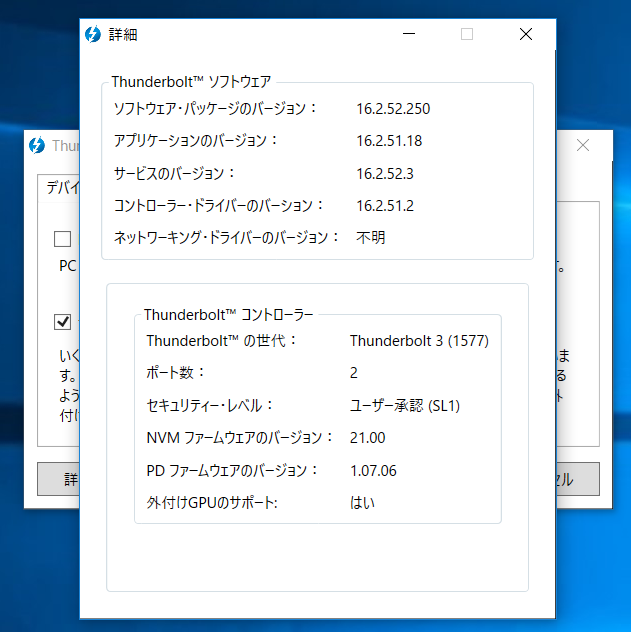Screen dimensions: 631x632
Task: Close the background Thunderbolt settings window
Action: tap(583, 145)
